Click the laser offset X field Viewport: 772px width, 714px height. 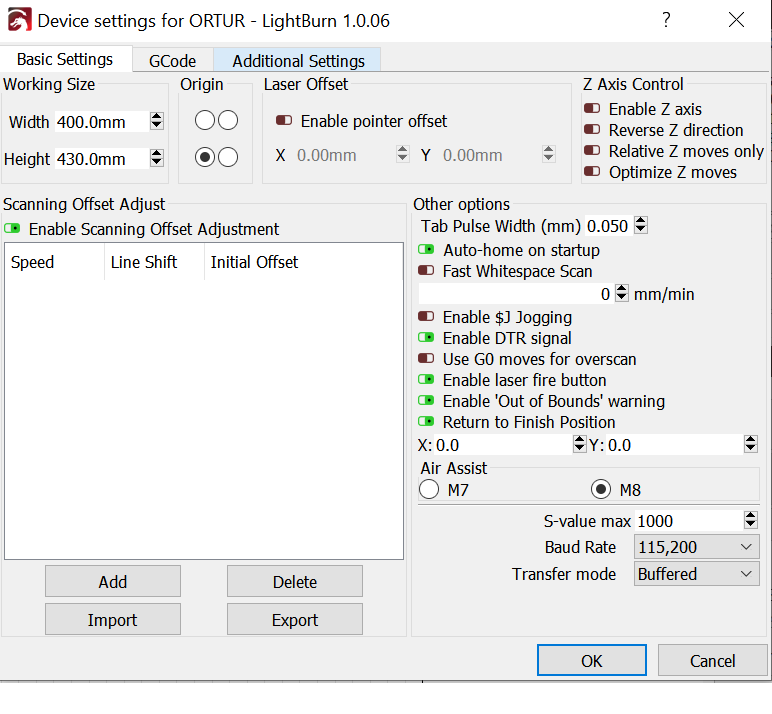[346, 155]
